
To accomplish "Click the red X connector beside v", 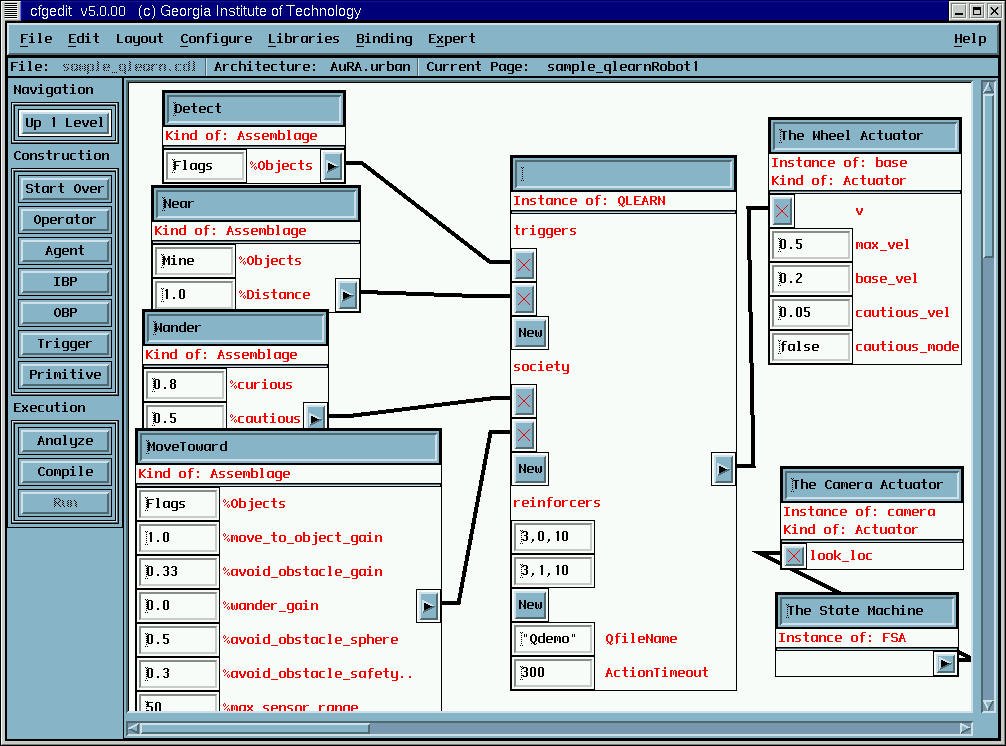I will 783,211.
